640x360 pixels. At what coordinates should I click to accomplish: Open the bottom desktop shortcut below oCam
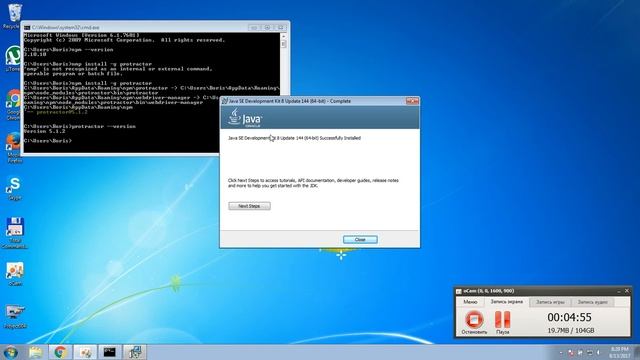click(x=15, y=317)
